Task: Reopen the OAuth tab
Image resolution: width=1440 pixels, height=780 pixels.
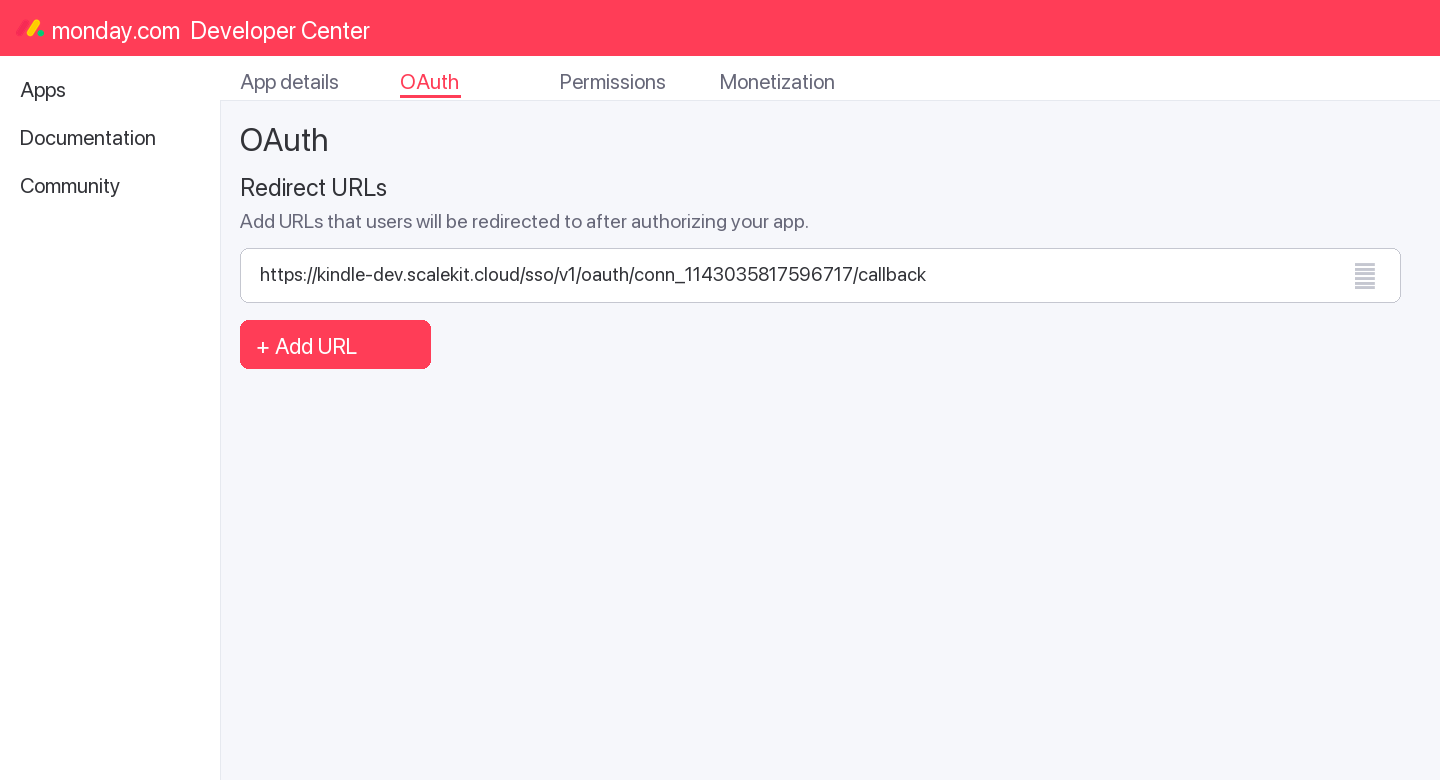Action: [430, 82]
